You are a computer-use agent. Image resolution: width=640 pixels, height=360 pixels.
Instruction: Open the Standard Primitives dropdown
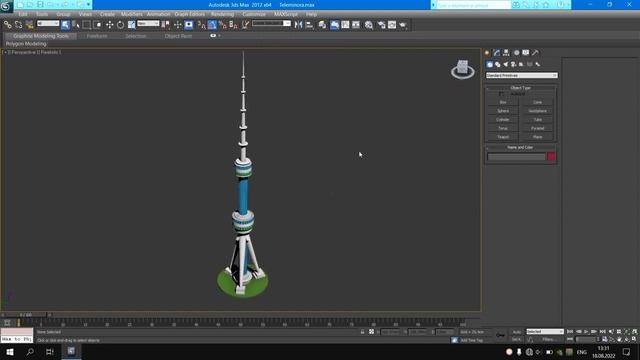point(522,76)
